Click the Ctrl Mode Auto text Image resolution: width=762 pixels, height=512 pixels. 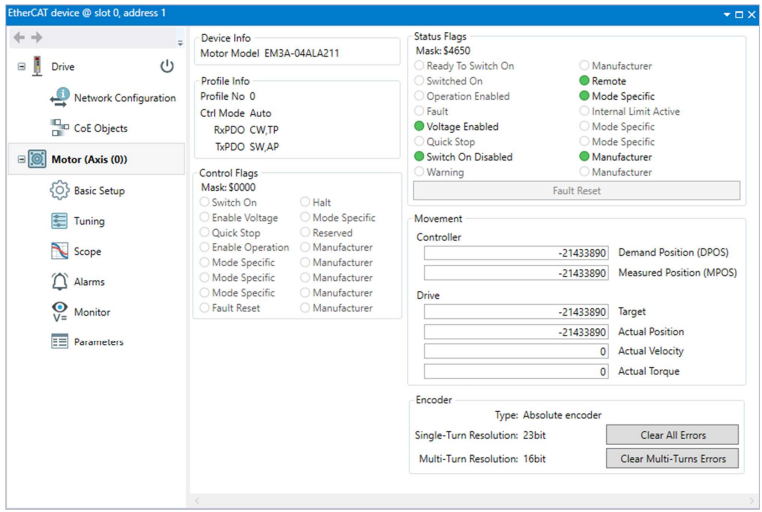pyautogui.click(x=236, y=113)
